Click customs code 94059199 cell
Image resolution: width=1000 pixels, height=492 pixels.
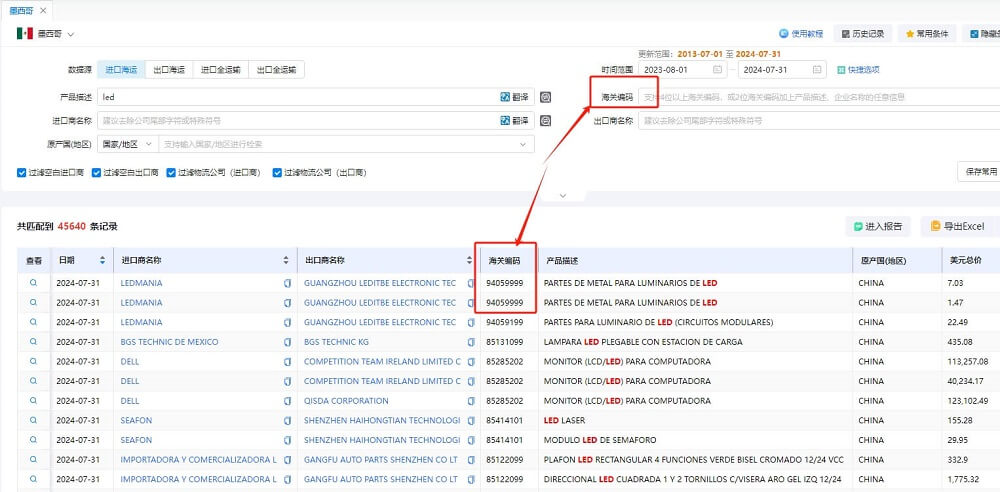504,322
